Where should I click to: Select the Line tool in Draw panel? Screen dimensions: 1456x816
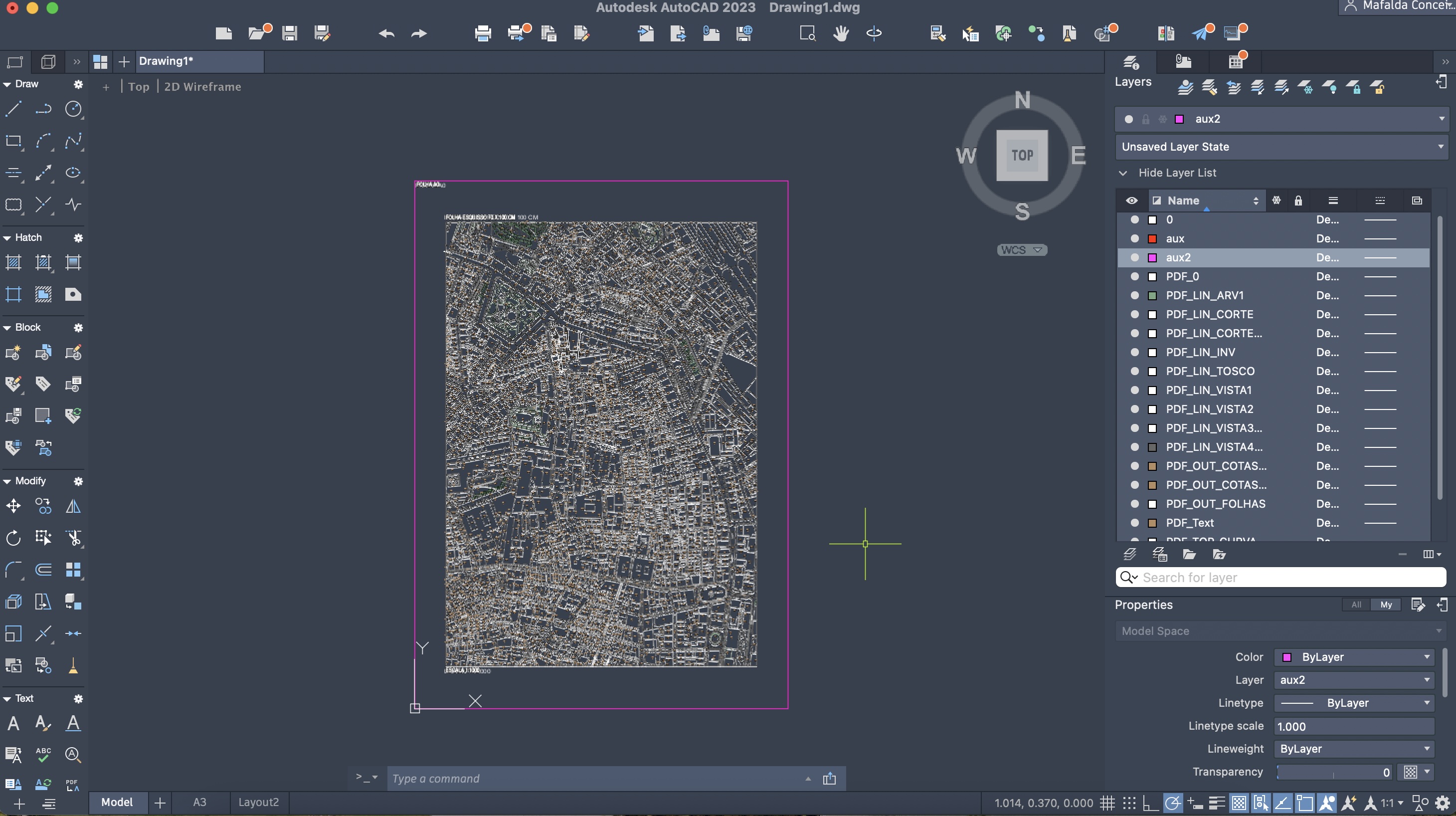[13, 109]
